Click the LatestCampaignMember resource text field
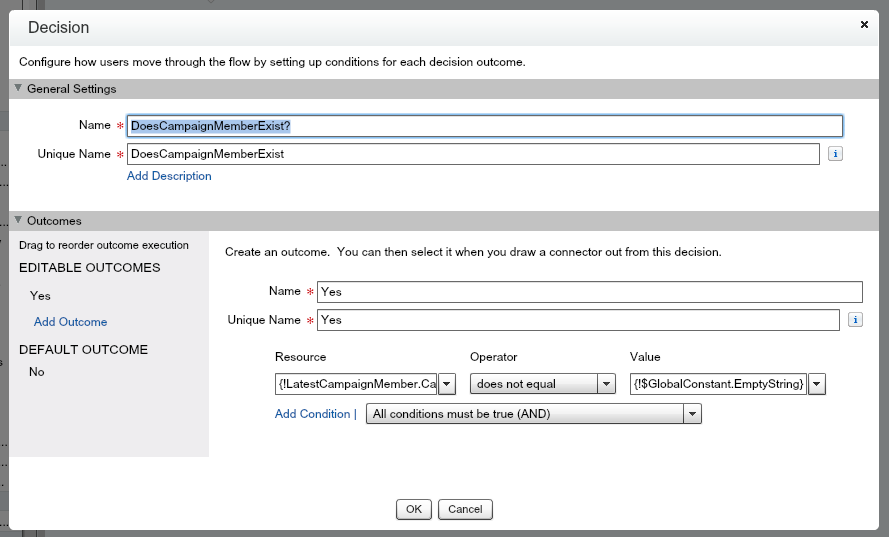The image size is (889, 537). 356,384
